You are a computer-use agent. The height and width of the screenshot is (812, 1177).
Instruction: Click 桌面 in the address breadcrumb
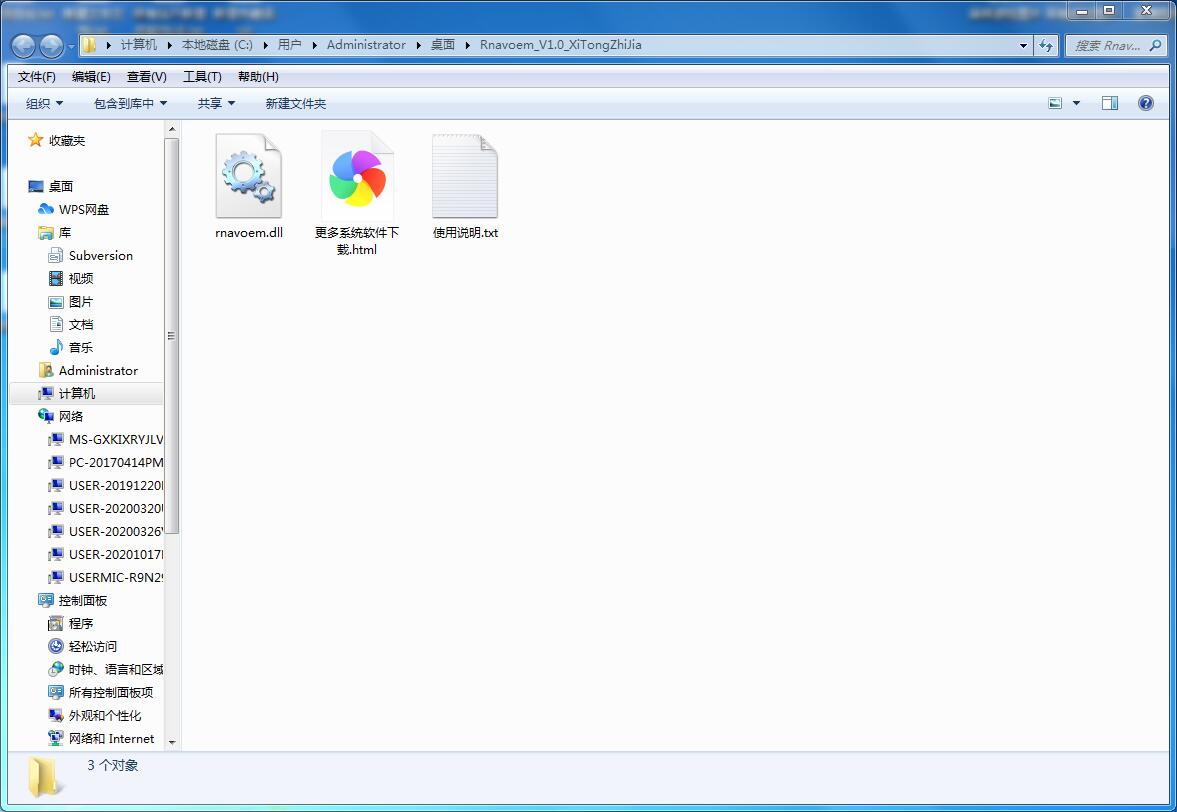click(x=443, y=45)
